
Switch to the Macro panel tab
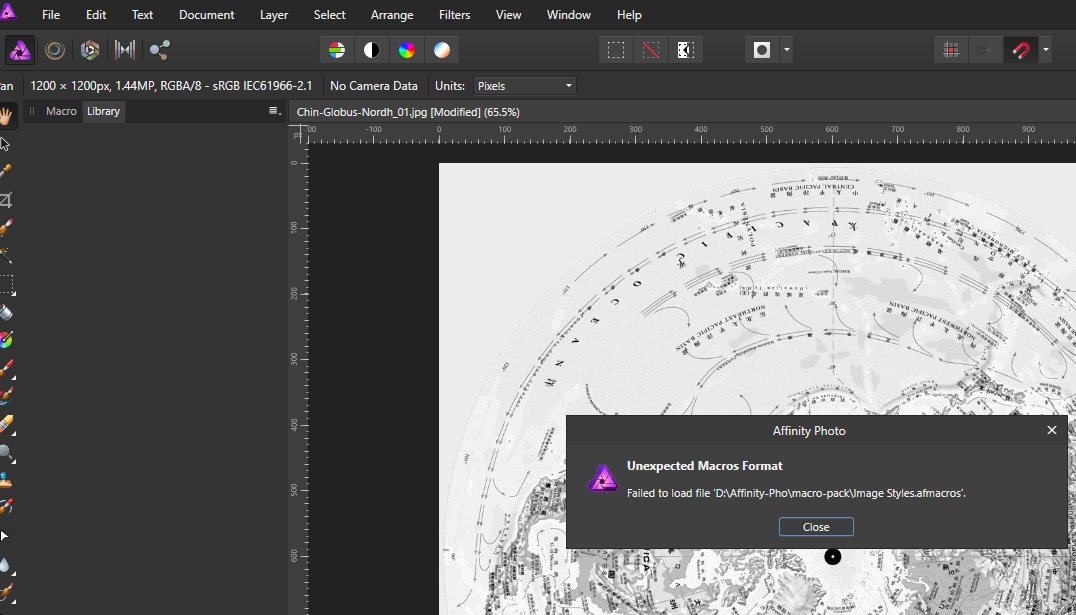(x=61, y=111)
